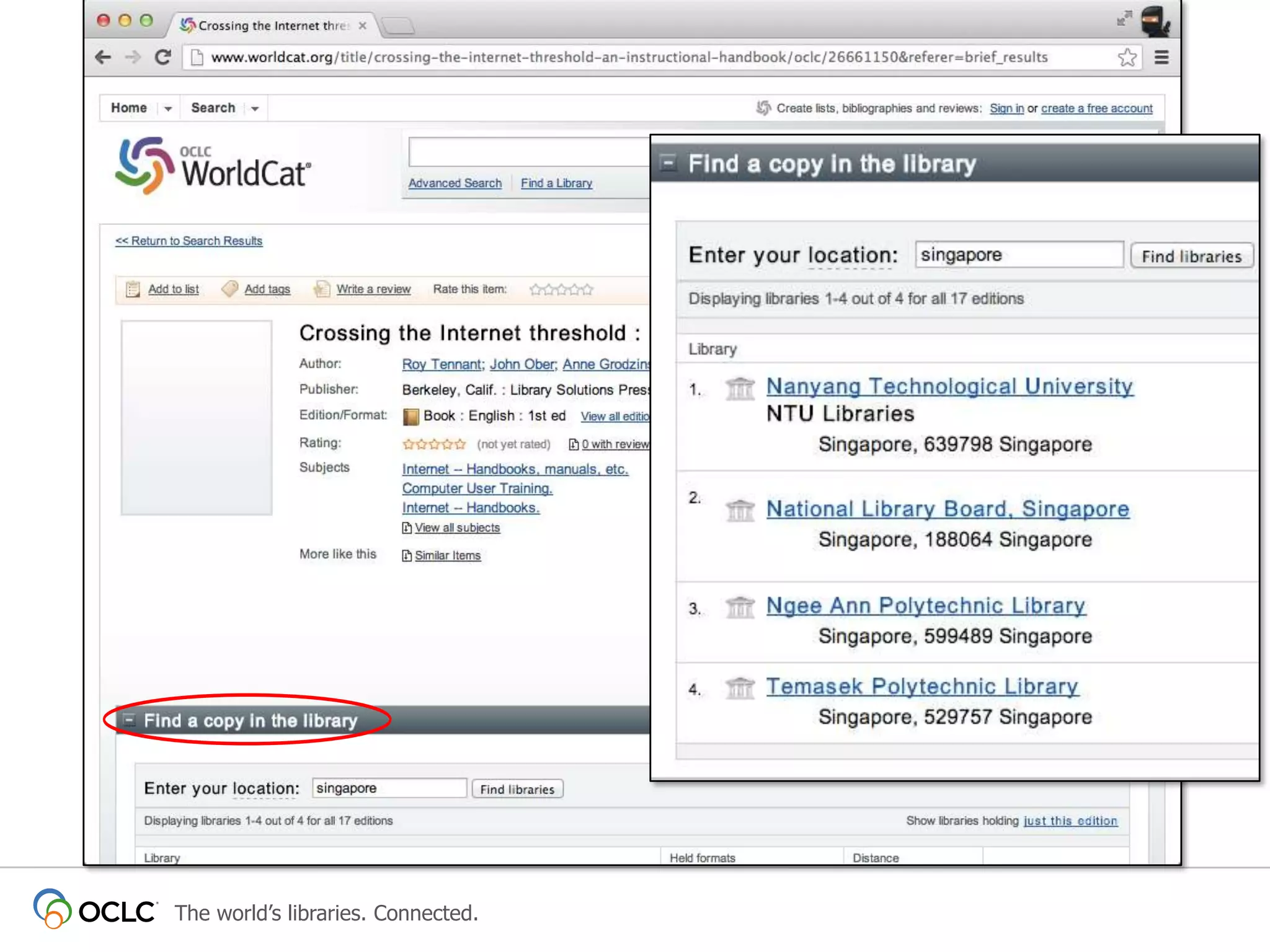This screenshot has width=1270, height=952.
Task: Open author Anne Grodzins link
Action: [606, 364]
